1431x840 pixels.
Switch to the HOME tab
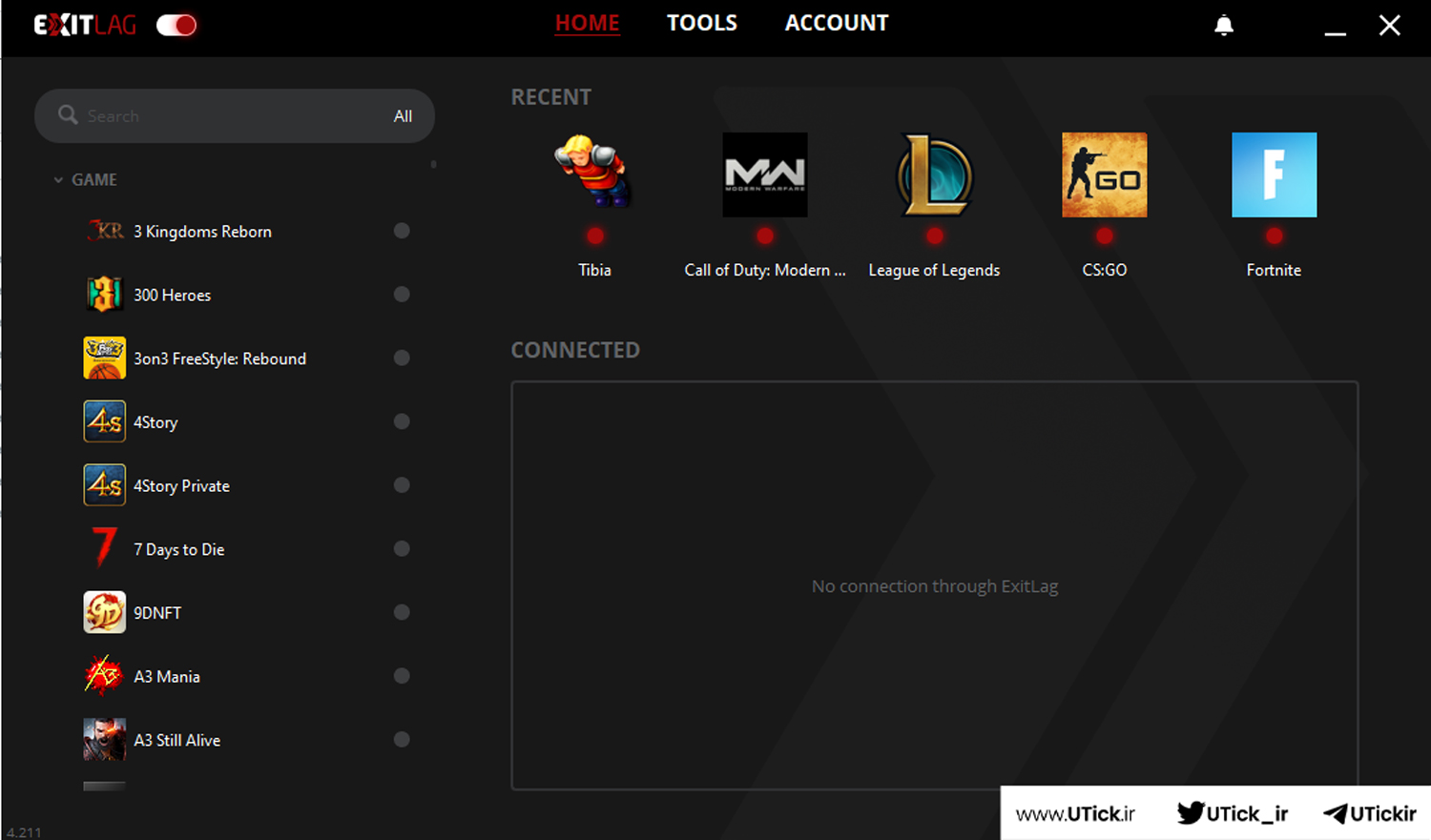588,23
